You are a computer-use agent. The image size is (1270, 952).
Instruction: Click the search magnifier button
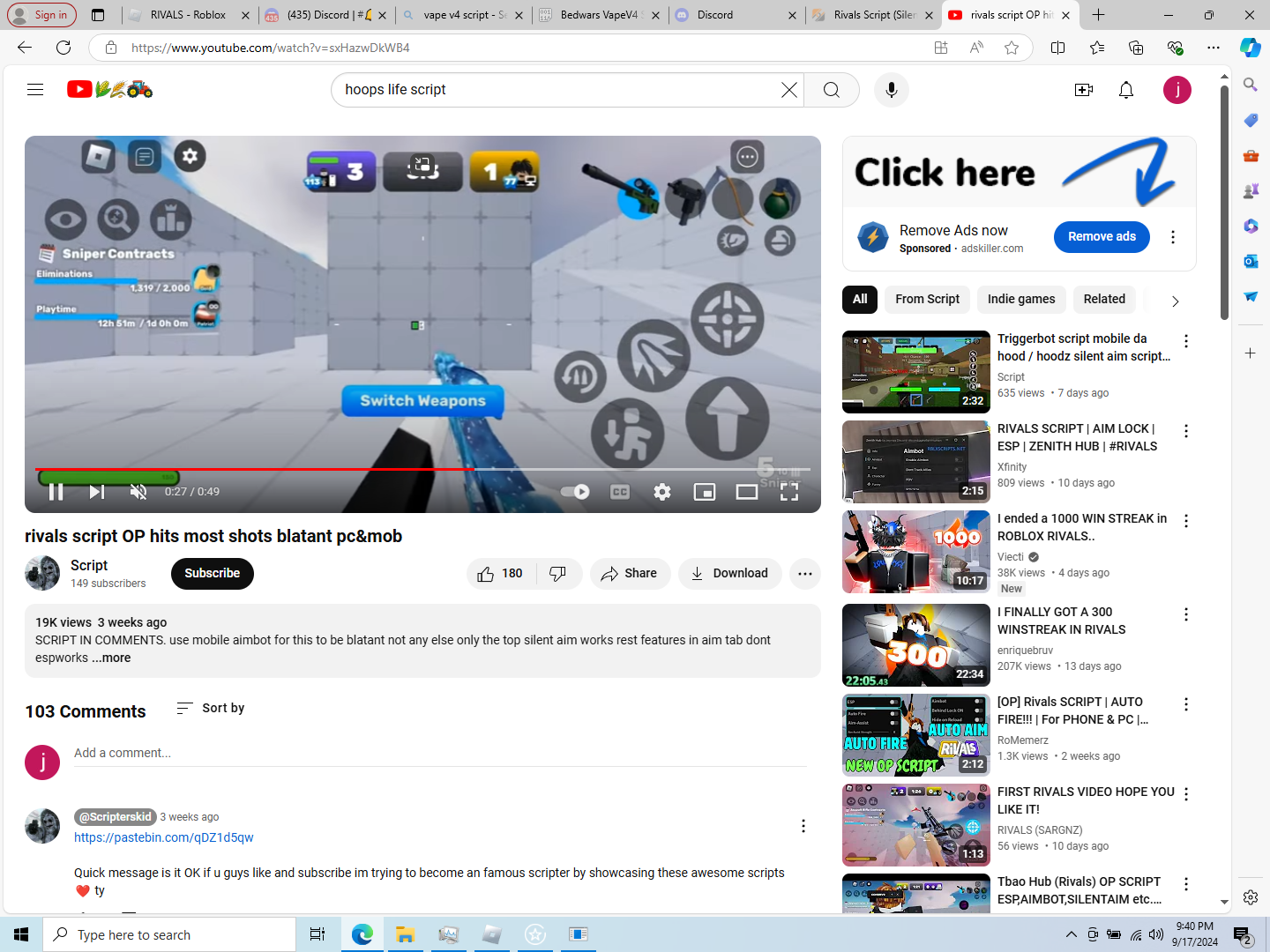click(x=831, y=90)
